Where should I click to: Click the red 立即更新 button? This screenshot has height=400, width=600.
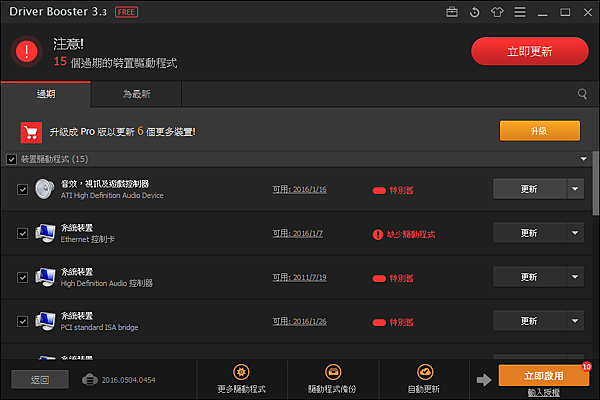[x=530, y=51]
